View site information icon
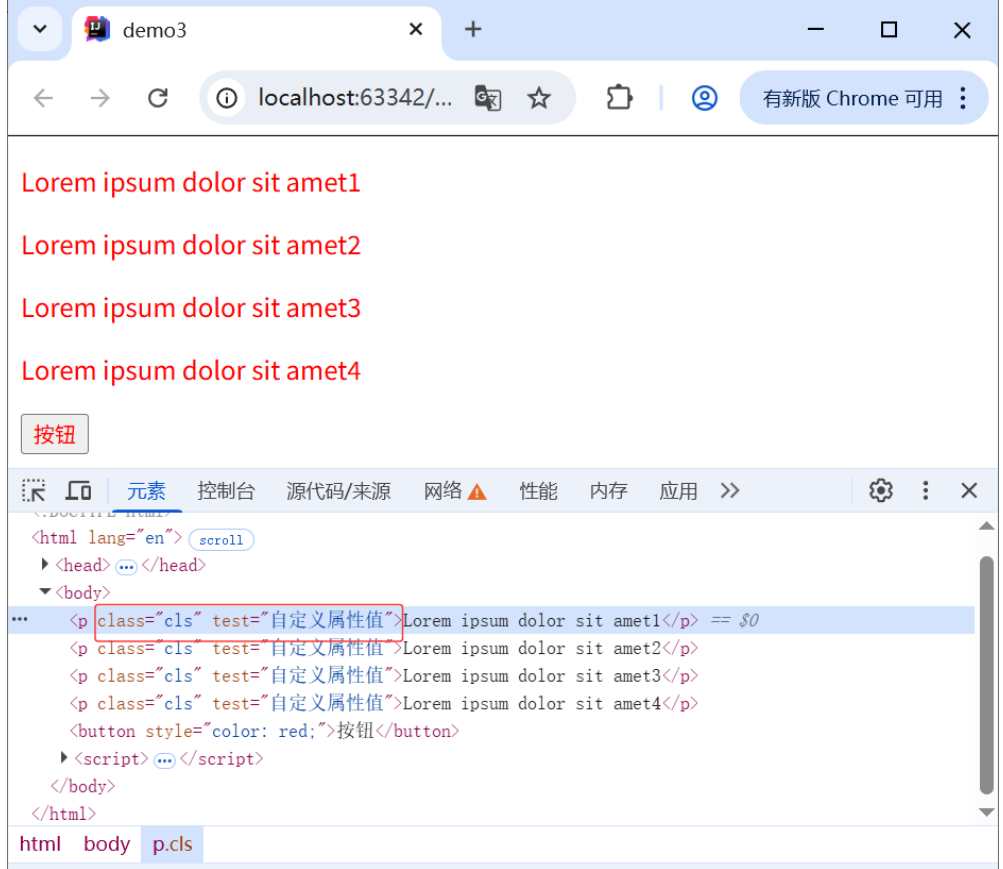The height and width of the screenshot is (869, 1003). [226, 98]
